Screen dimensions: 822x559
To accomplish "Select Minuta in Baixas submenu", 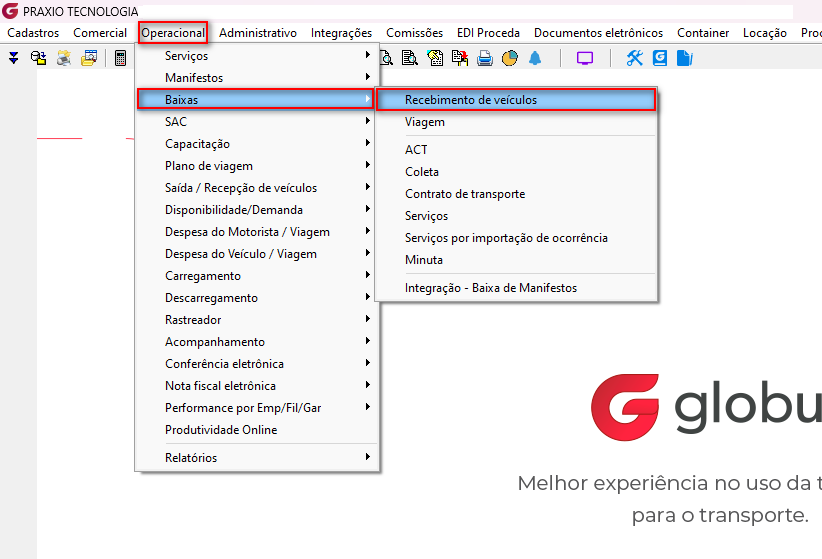I will (516, 260).
